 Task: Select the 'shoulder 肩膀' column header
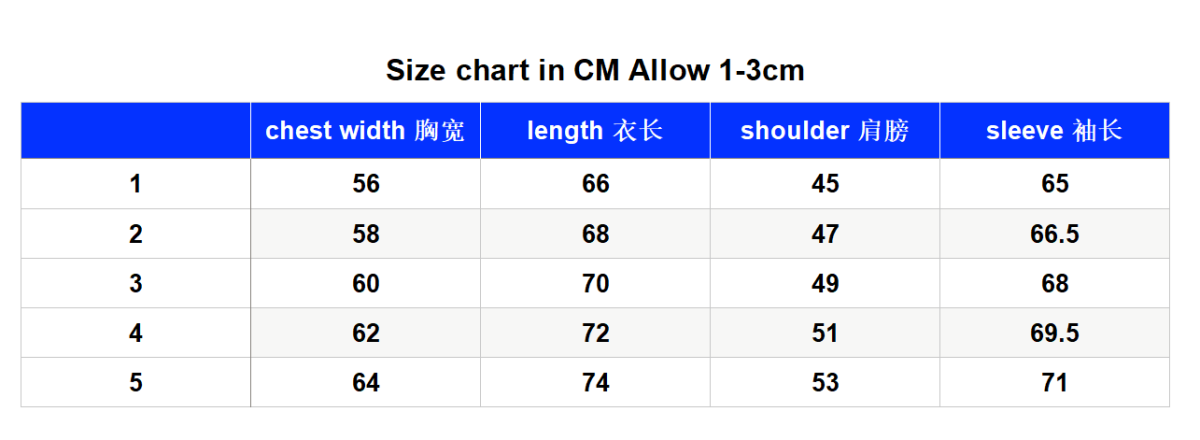pos(825,131)
